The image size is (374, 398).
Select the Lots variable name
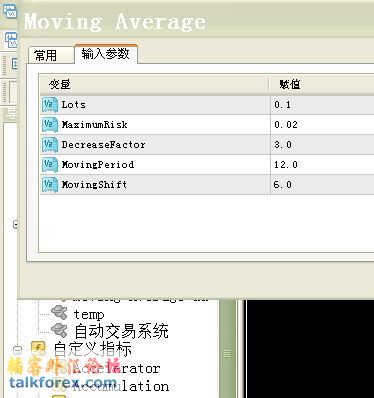click(x=74, y=105)
